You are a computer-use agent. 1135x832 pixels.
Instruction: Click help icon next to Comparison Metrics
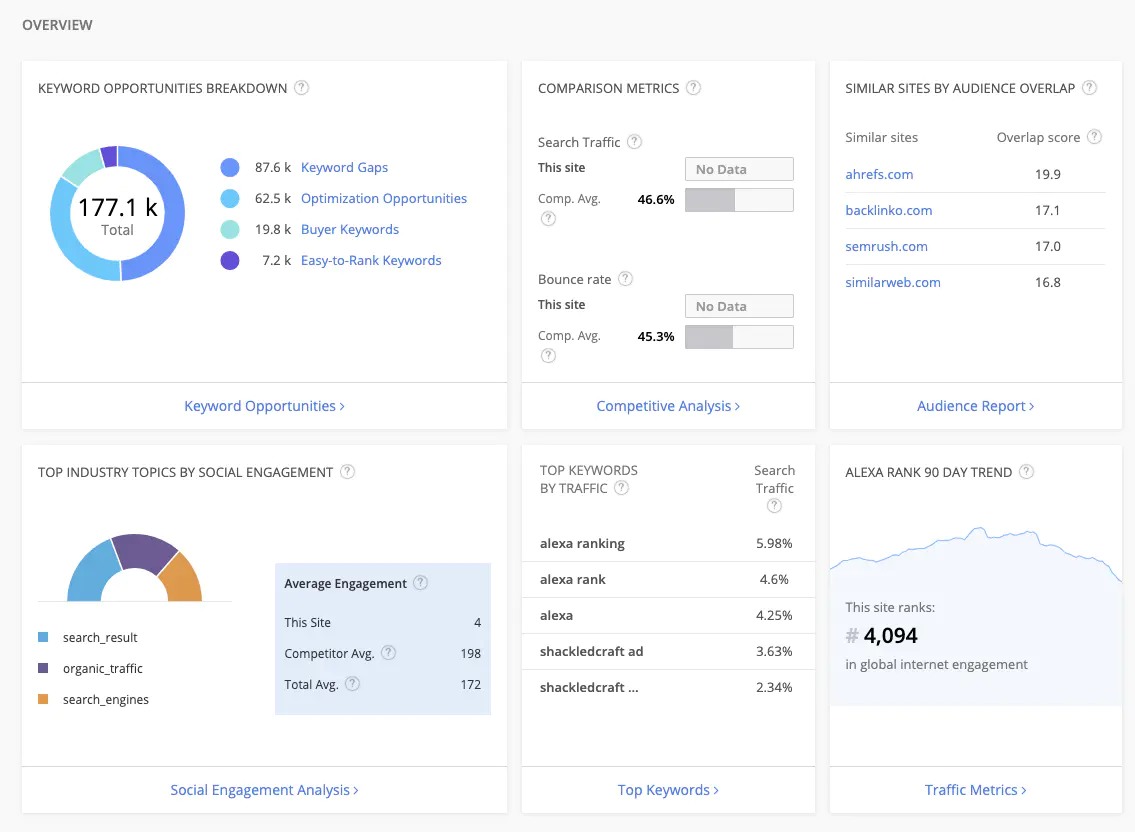click(x=693, y=88)
